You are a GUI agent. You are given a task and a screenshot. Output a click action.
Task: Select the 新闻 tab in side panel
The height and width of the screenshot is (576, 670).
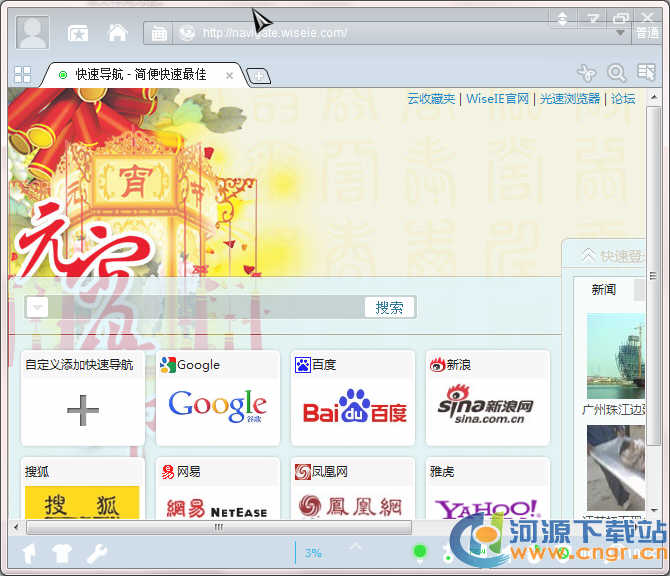tap(603, 290)
